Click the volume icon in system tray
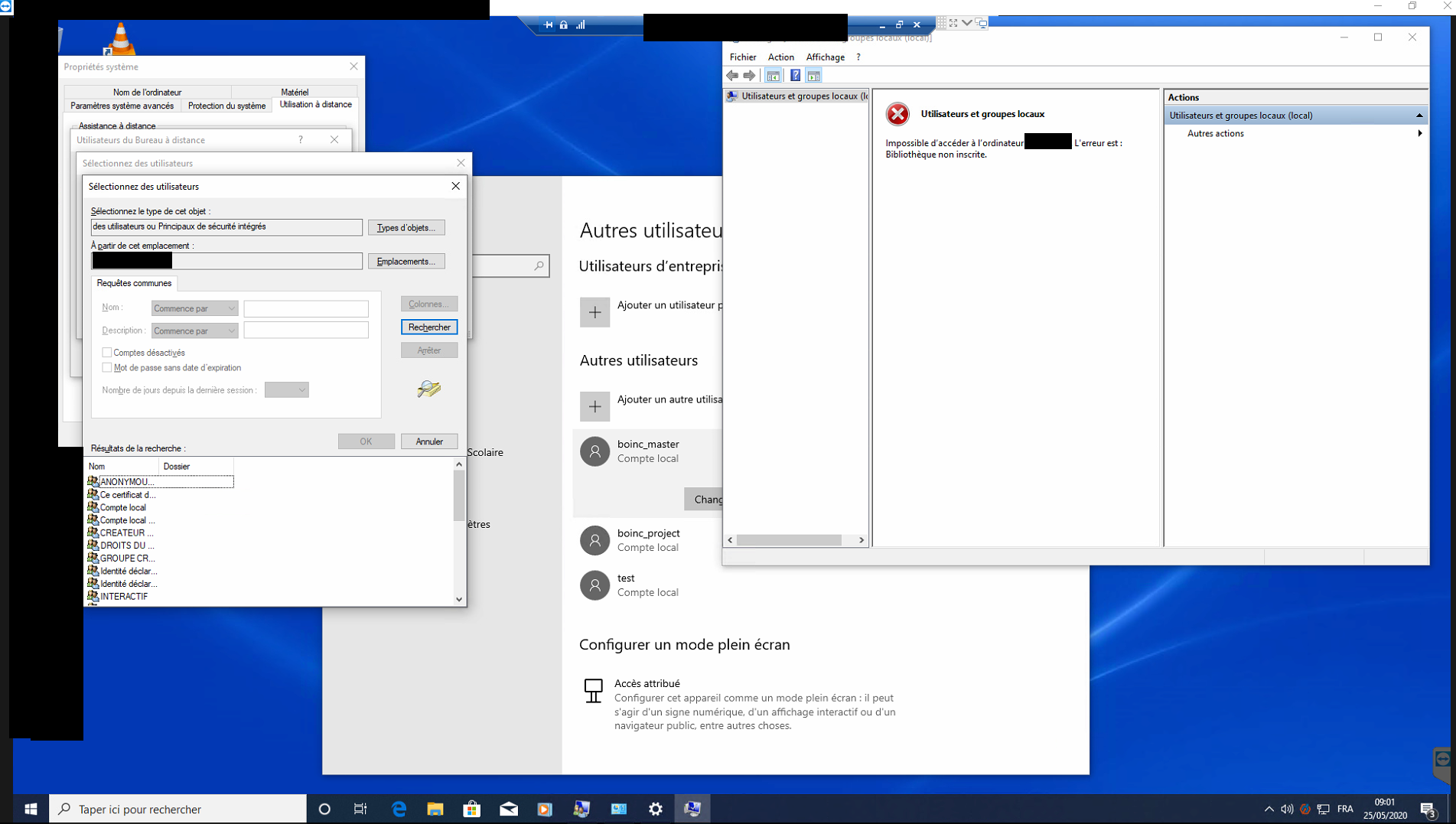Image resolution: width=1456 pixels, height=824 pixels. 1285,809
